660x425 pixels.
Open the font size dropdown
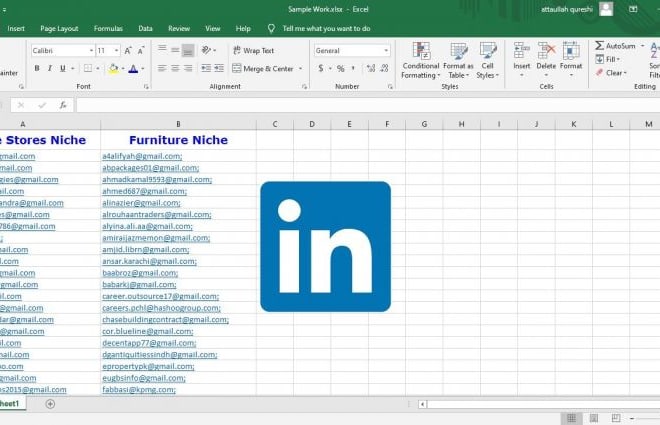click(x=117, y=50)
